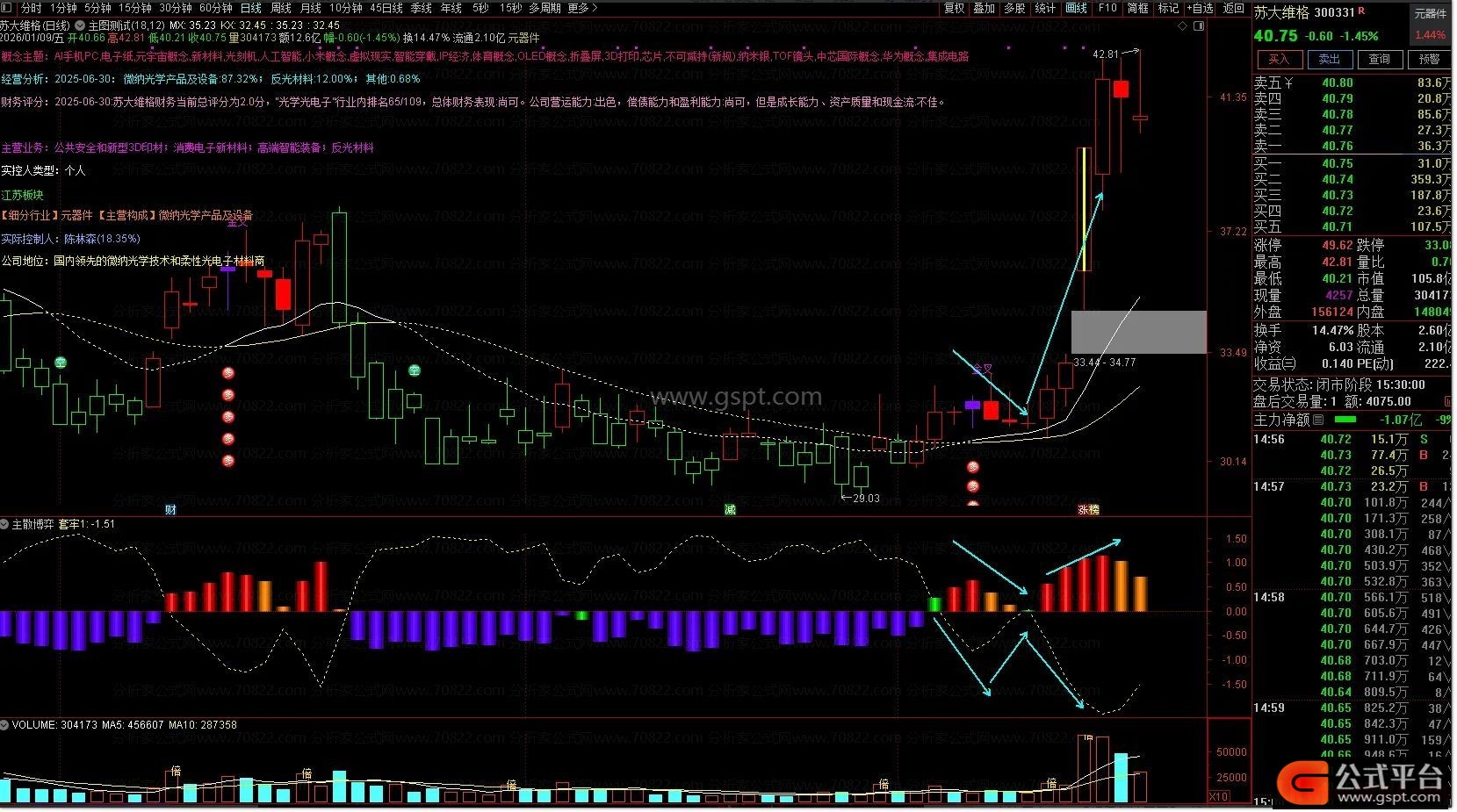The image size is (1457, 812).
Task: Toggle the 画线 drawing mode
Action: click(x=1076, y=8)
